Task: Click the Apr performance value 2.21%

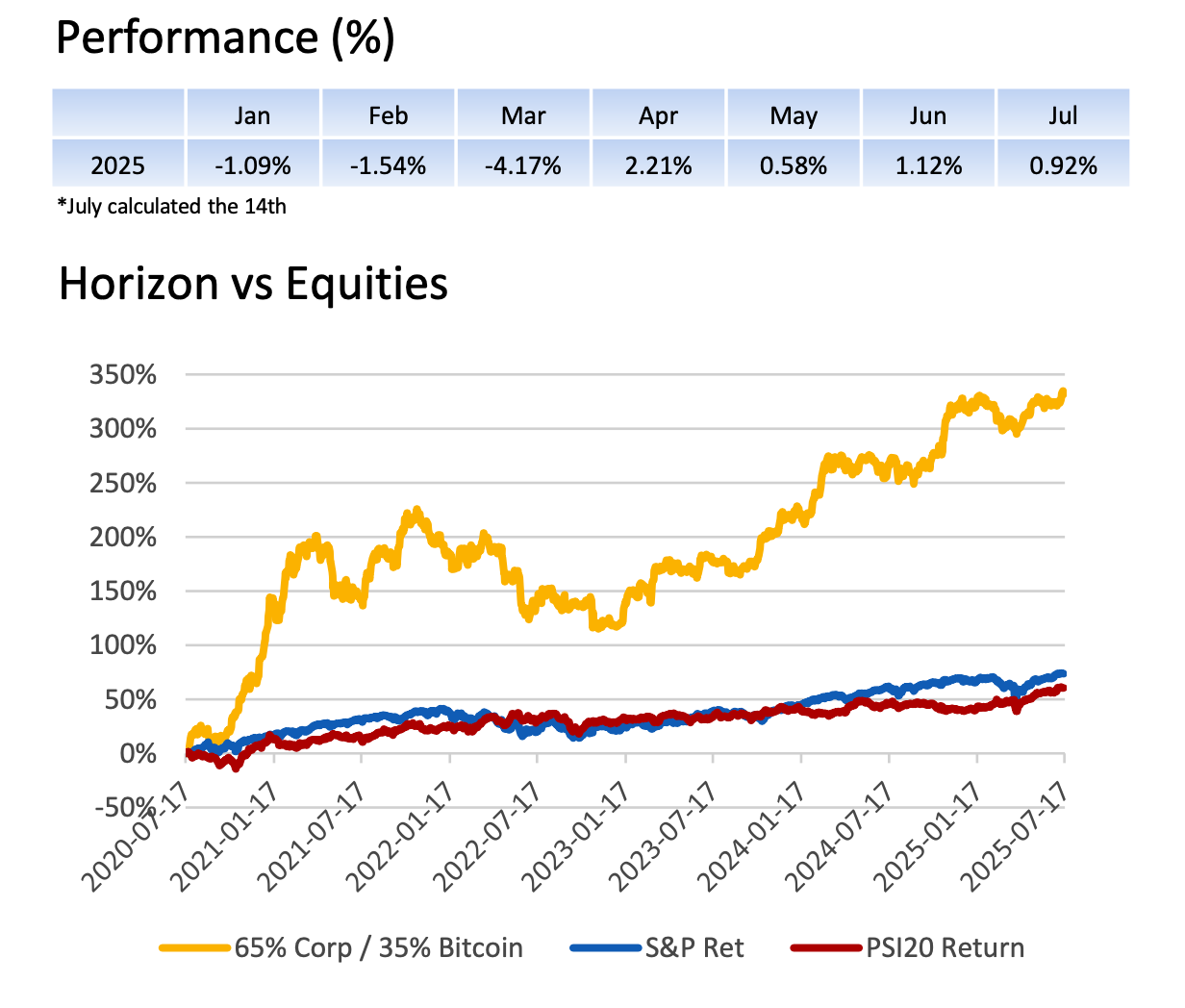Action: pyautogui.click(x=659, y=165)
